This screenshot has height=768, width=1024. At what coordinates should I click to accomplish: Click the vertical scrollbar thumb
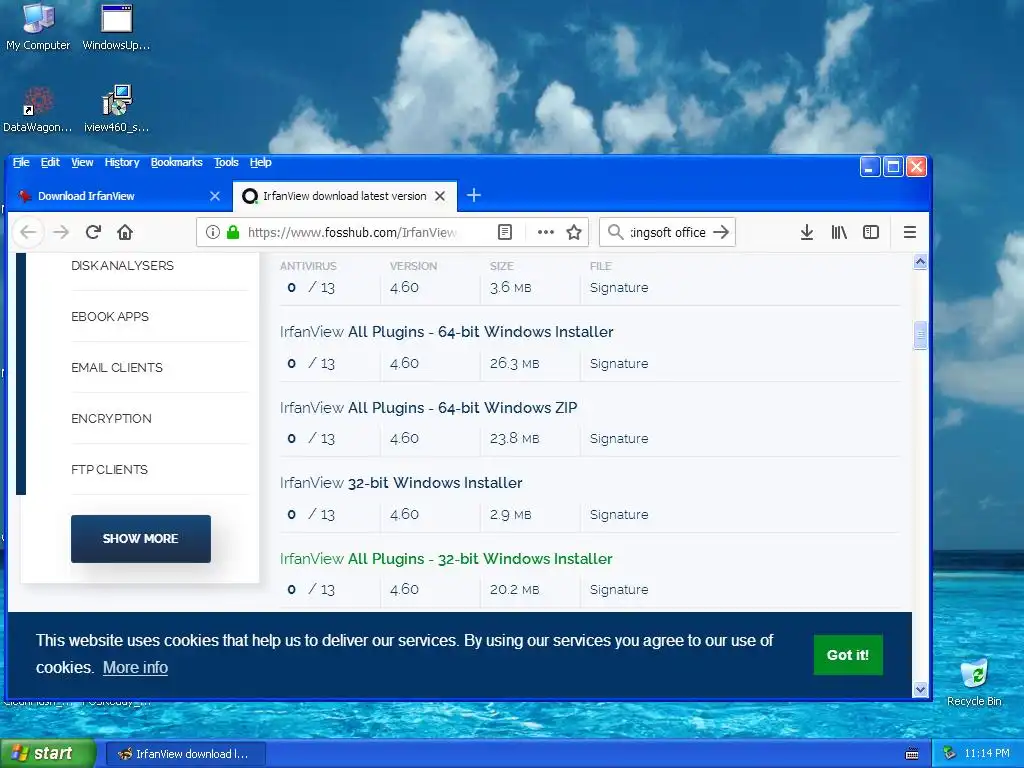920,335
